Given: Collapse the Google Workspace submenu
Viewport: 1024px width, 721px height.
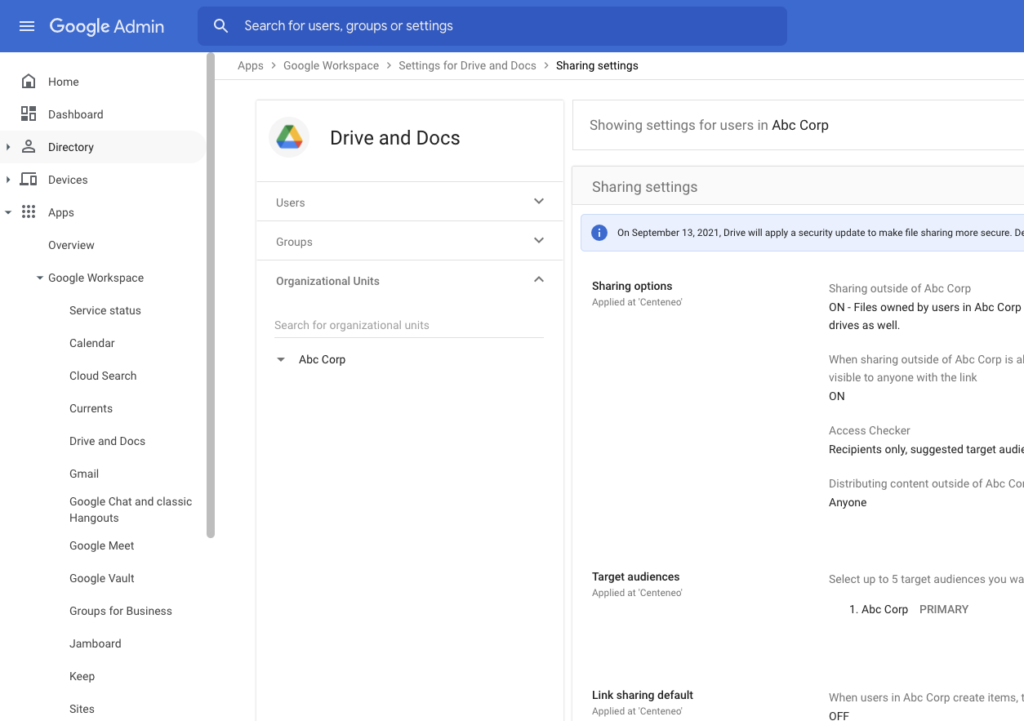Looking at the screenshot, I should click(40, 278).
